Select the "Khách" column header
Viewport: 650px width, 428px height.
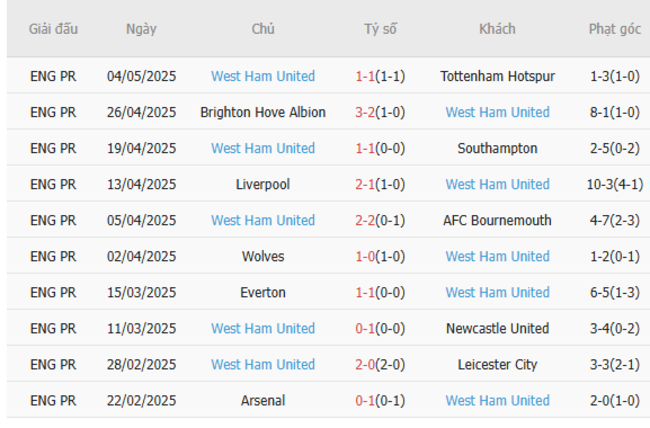[x=497, y=29]
